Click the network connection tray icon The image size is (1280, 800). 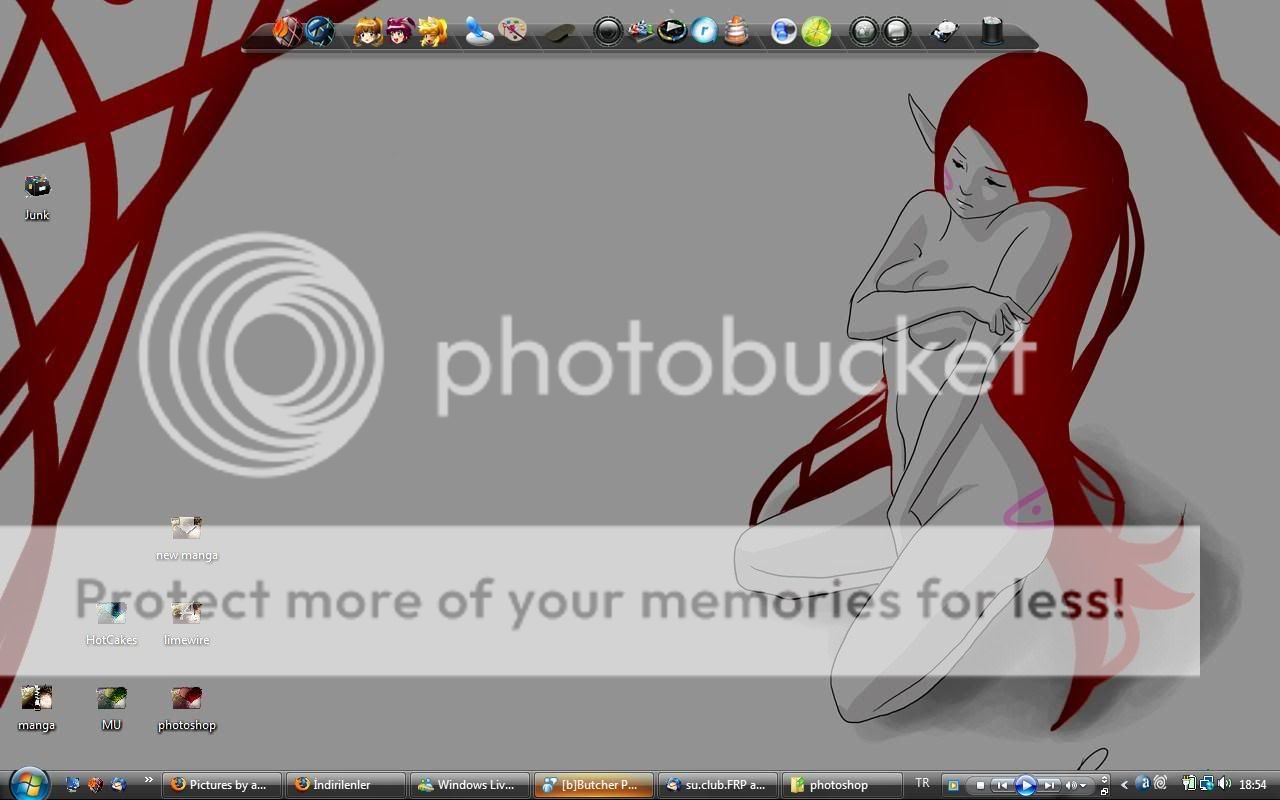1207,784
